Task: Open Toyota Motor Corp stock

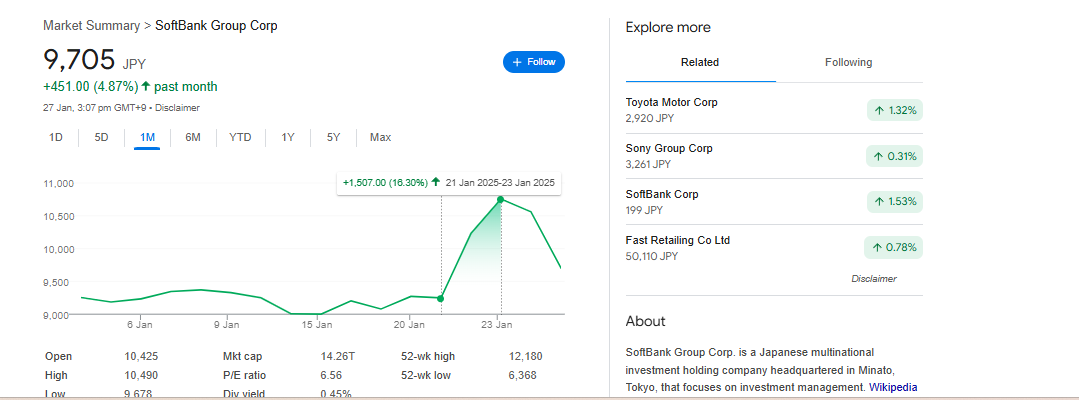Action: pyautogui.click(x=774, y=110)
